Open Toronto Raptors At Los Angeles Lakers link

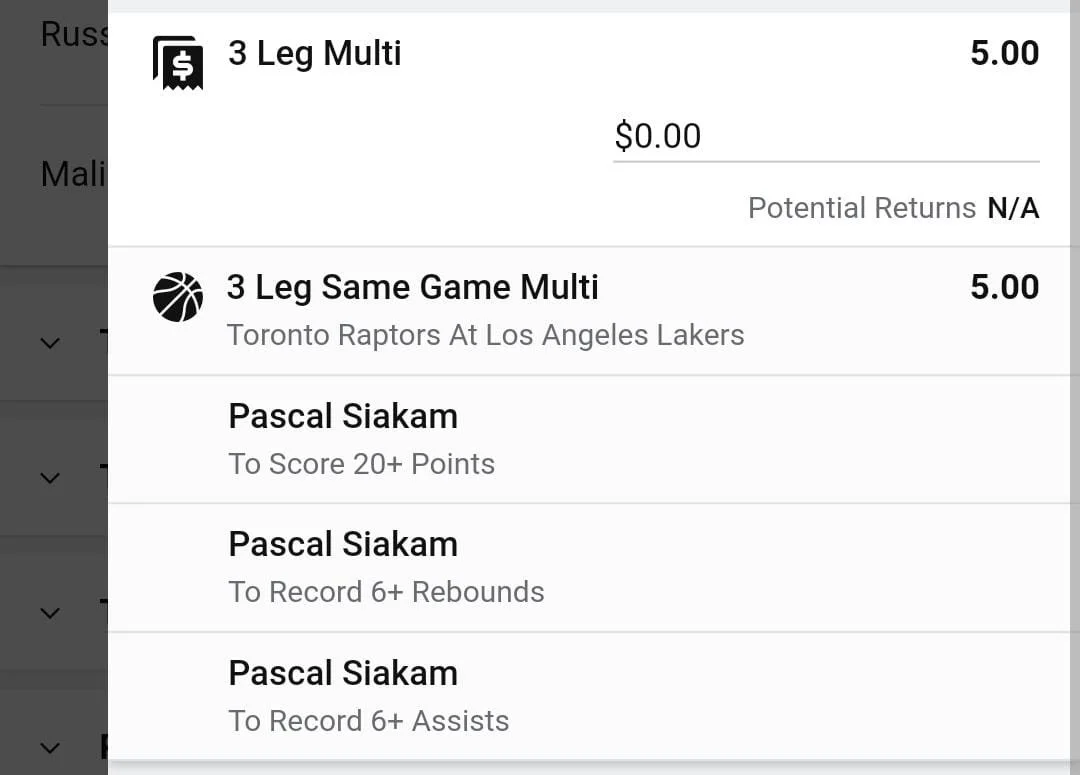pos(486,335)
